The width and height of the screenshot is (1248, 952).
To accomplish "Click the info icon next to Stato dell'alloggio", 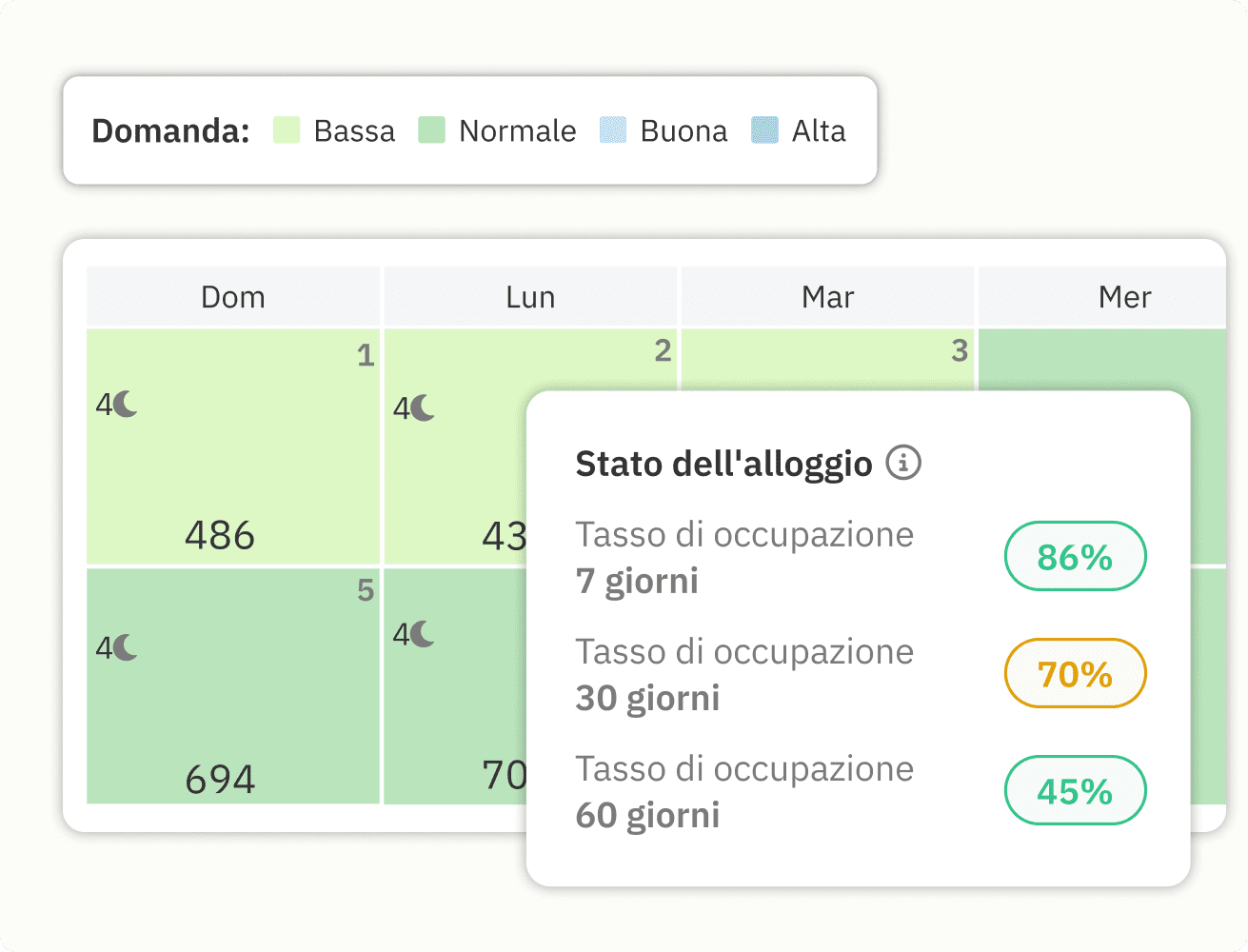I will click(x=902, y=464).
